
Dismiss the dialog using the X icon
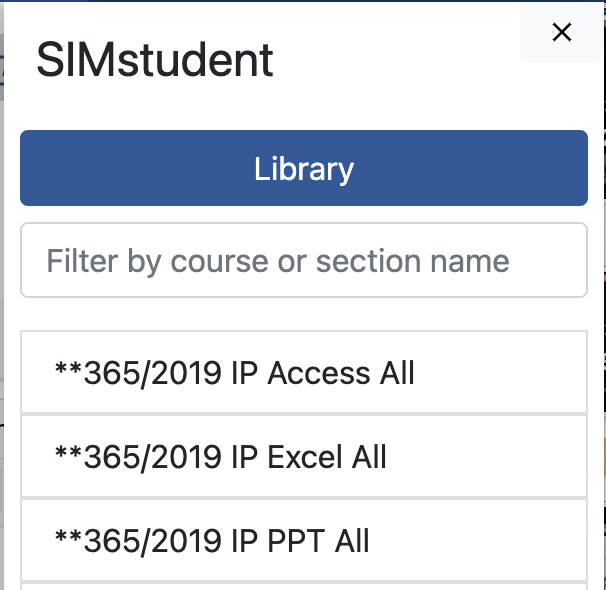click(x=562, y=32)
